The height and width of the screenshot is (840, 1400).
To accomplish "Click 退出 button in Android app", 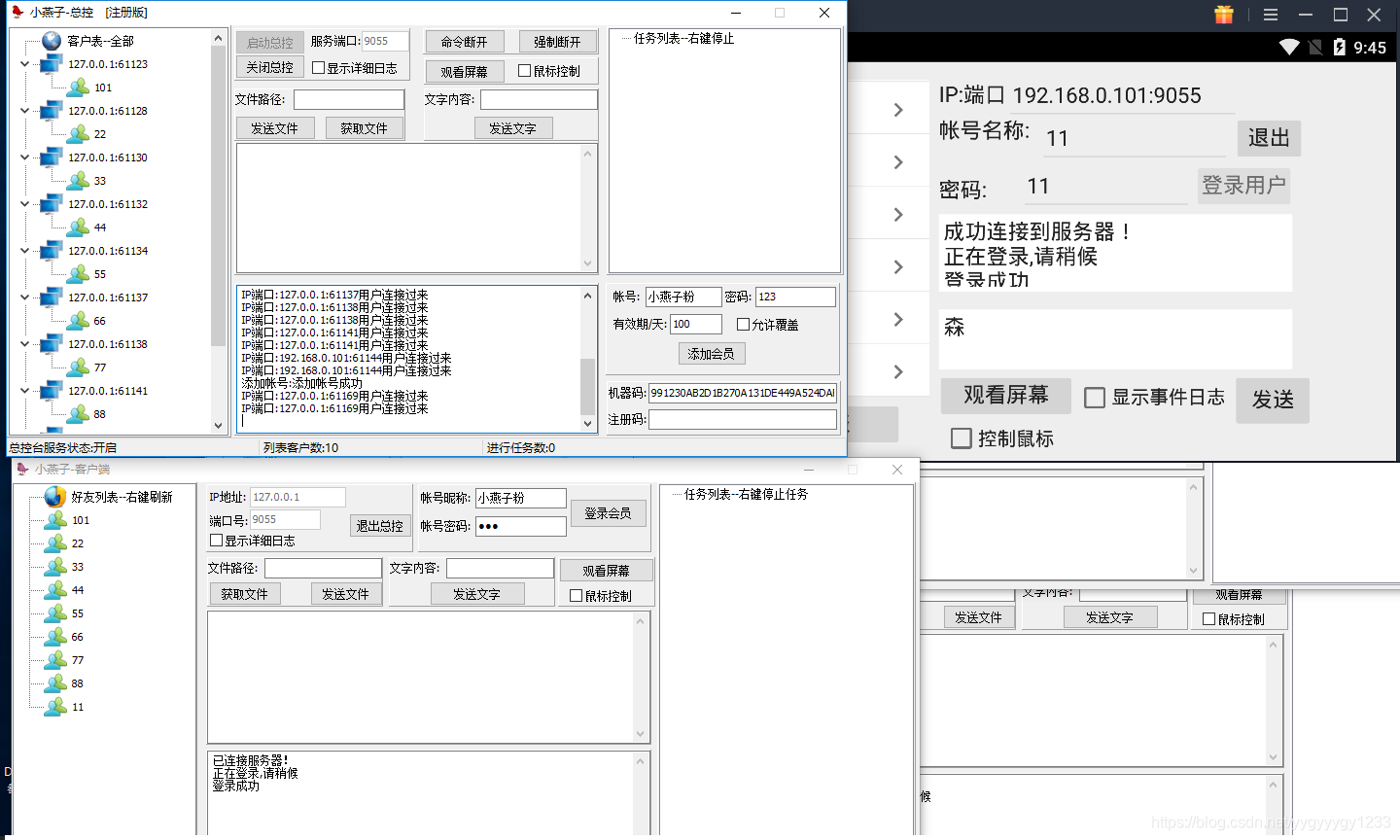I will coord(1269,138).
